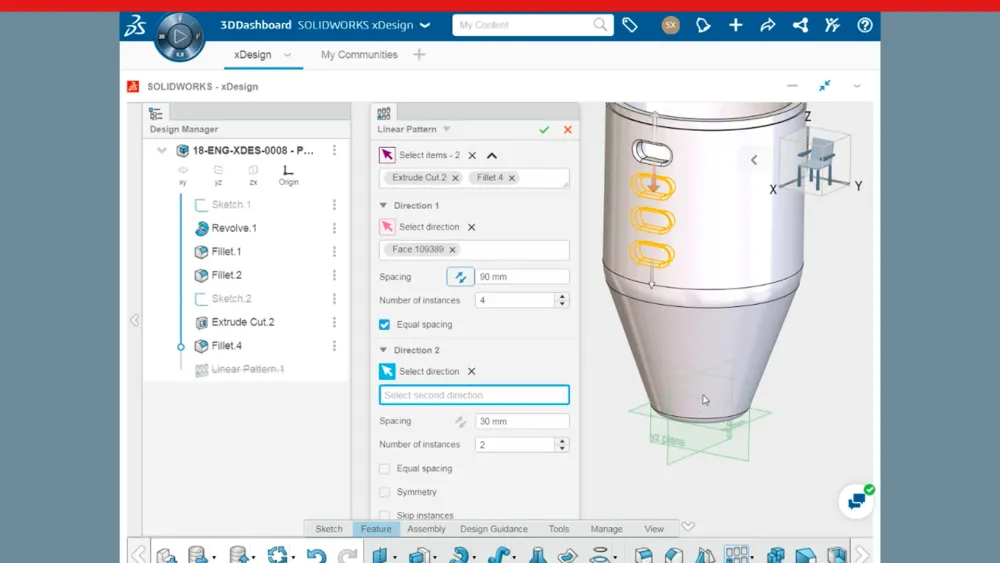Open the tag icon in header
This screenshot has height=563, width=1000.
[x=630, y=25]
